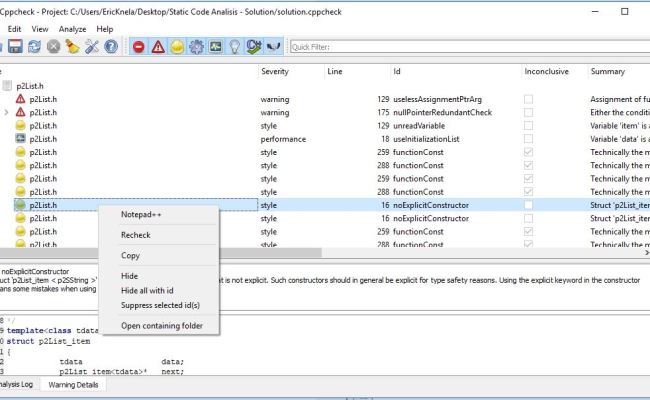Click the Clear results broom icon
This screenshot has width=650, height=400.
tap(73, 46)
